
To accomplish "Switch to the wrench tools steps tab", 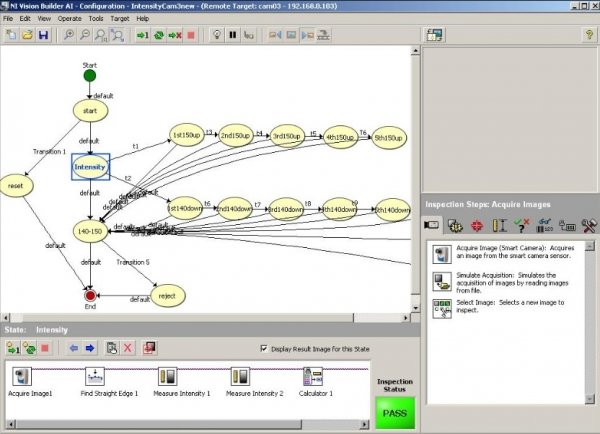I will pos(588,226).
